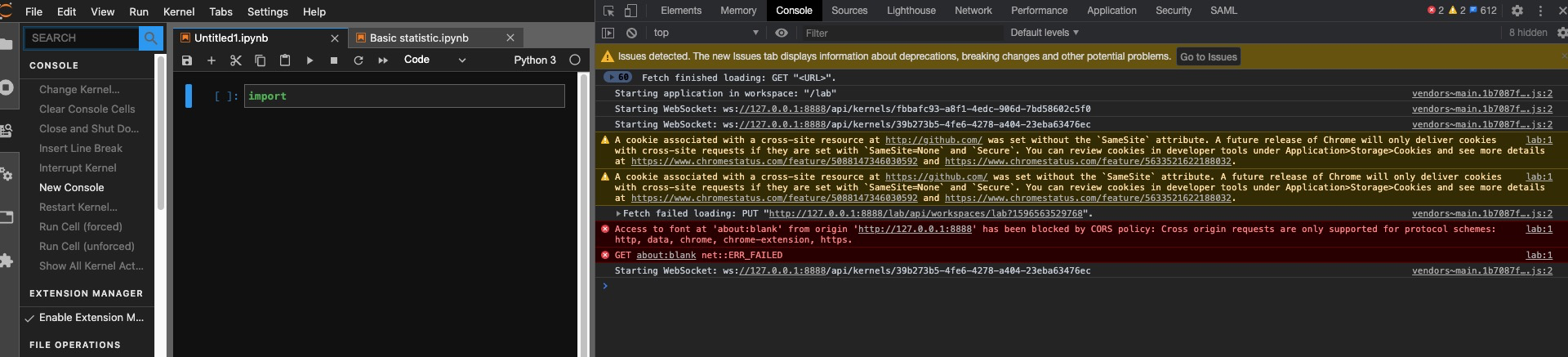Open the Run menu
The image size is (1568, 357).
[139, 11]
